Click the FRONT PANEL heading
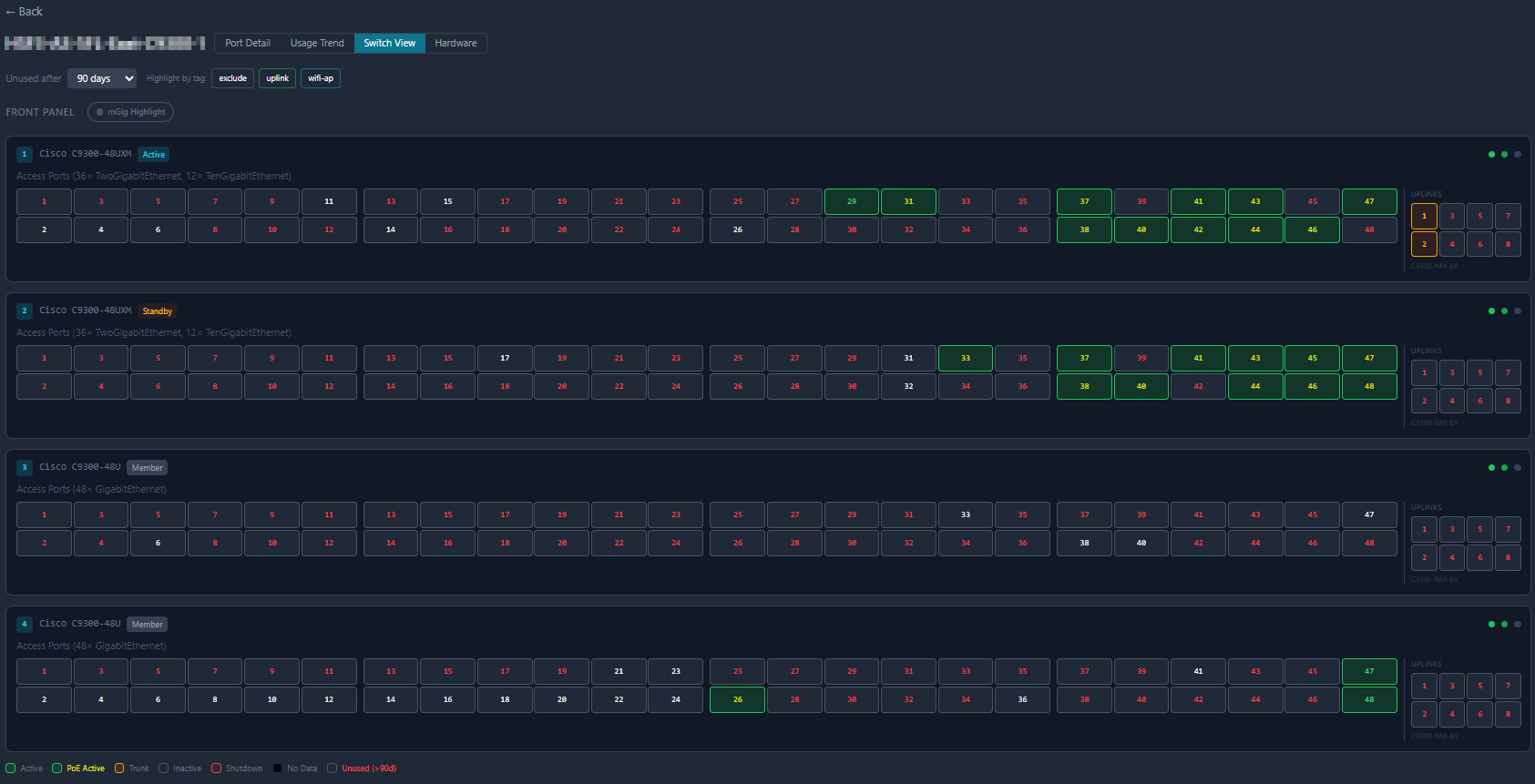Viewport: 1535px width, 784px height. (40, 112)
